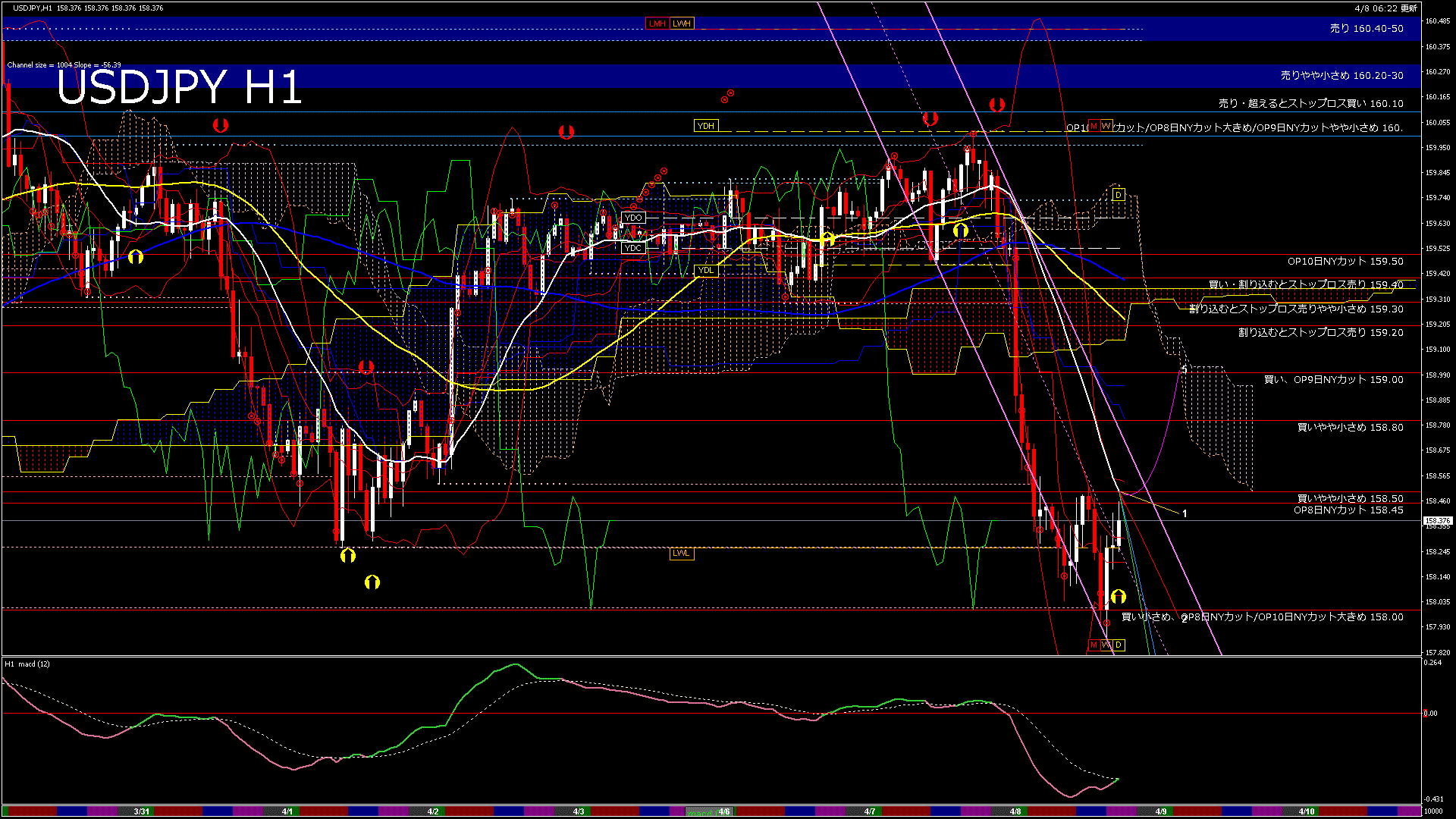Image resolution: width=1456 pixels, height=819 pixels.
Task: Click the 4/8 date on the time axis
Action: (1015, 811)
